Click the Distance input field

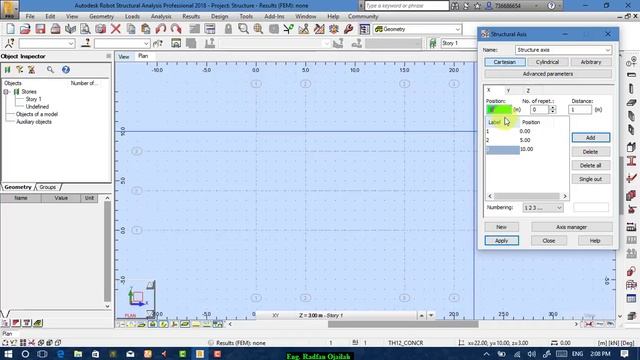(x=580, y=109)
